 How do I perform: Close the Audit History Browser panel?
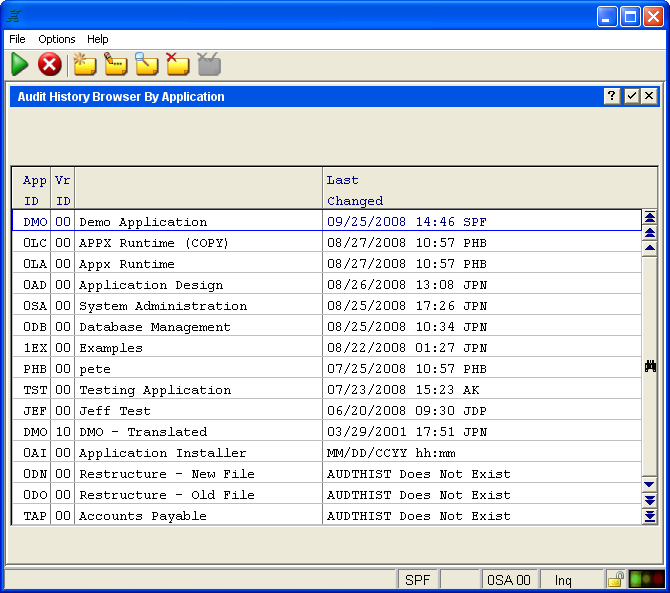point(649,96)
